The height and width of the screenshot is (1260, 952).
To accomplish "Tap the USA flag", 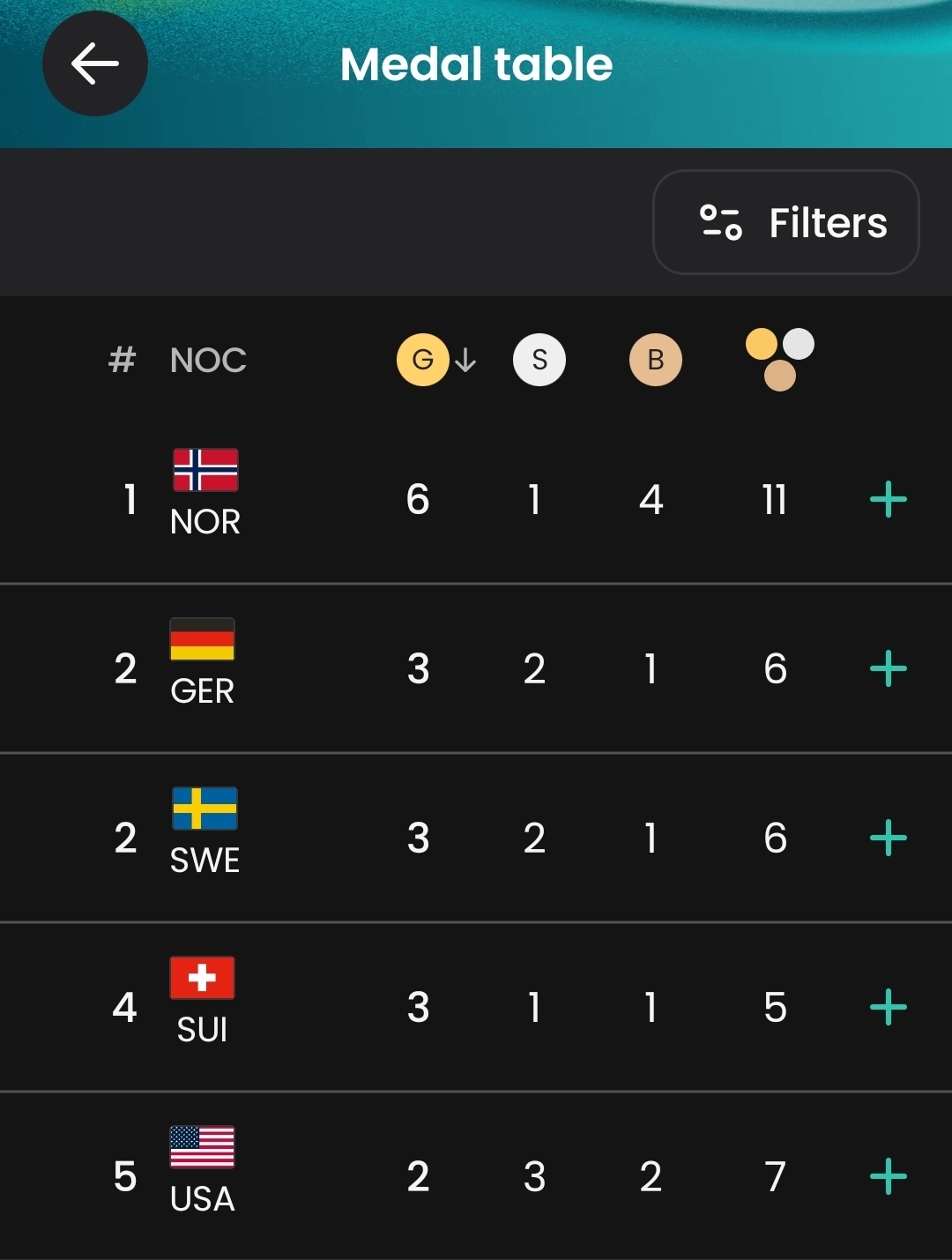I will pyautogui.click(x=202, y=1147).
